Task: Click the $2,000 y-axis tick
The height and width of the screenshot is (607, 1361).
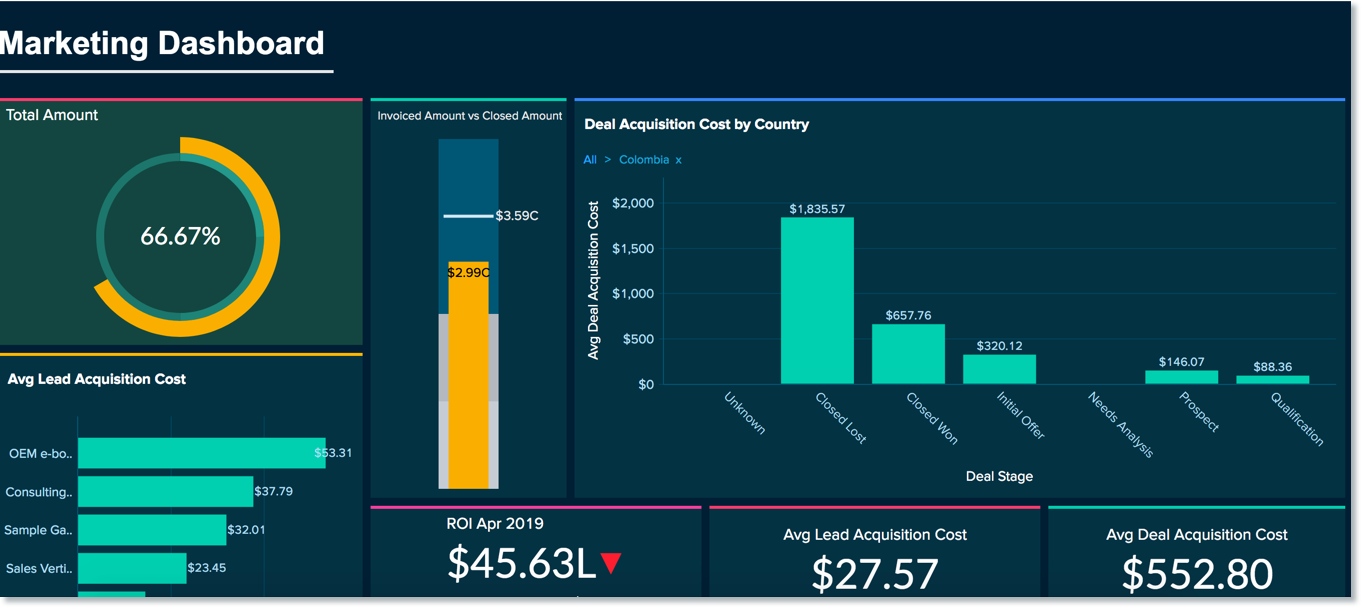Action: (x=632, y=203)
